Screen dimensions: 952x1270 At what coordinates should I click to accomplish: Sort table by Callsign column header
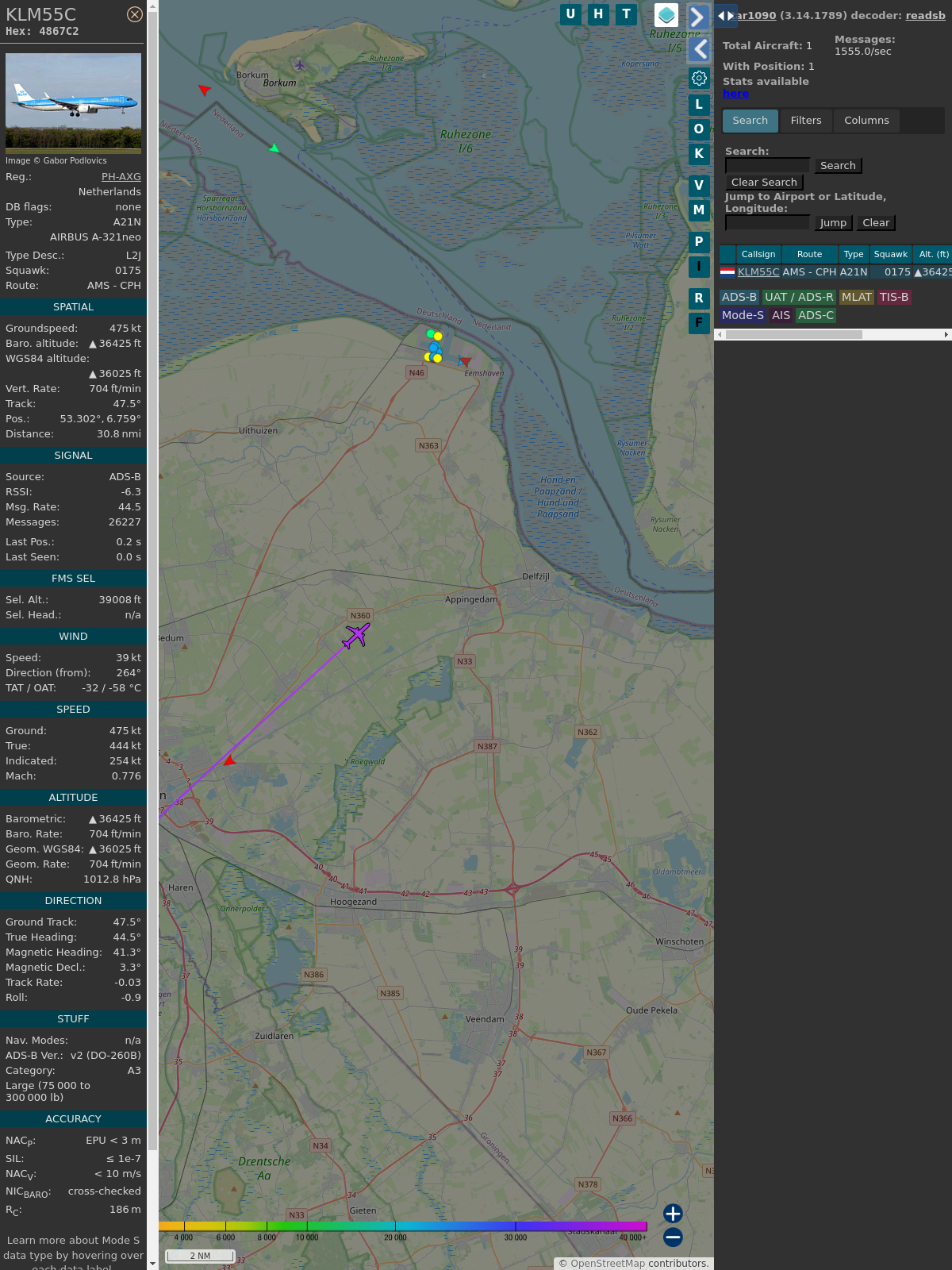click(758, 254)
